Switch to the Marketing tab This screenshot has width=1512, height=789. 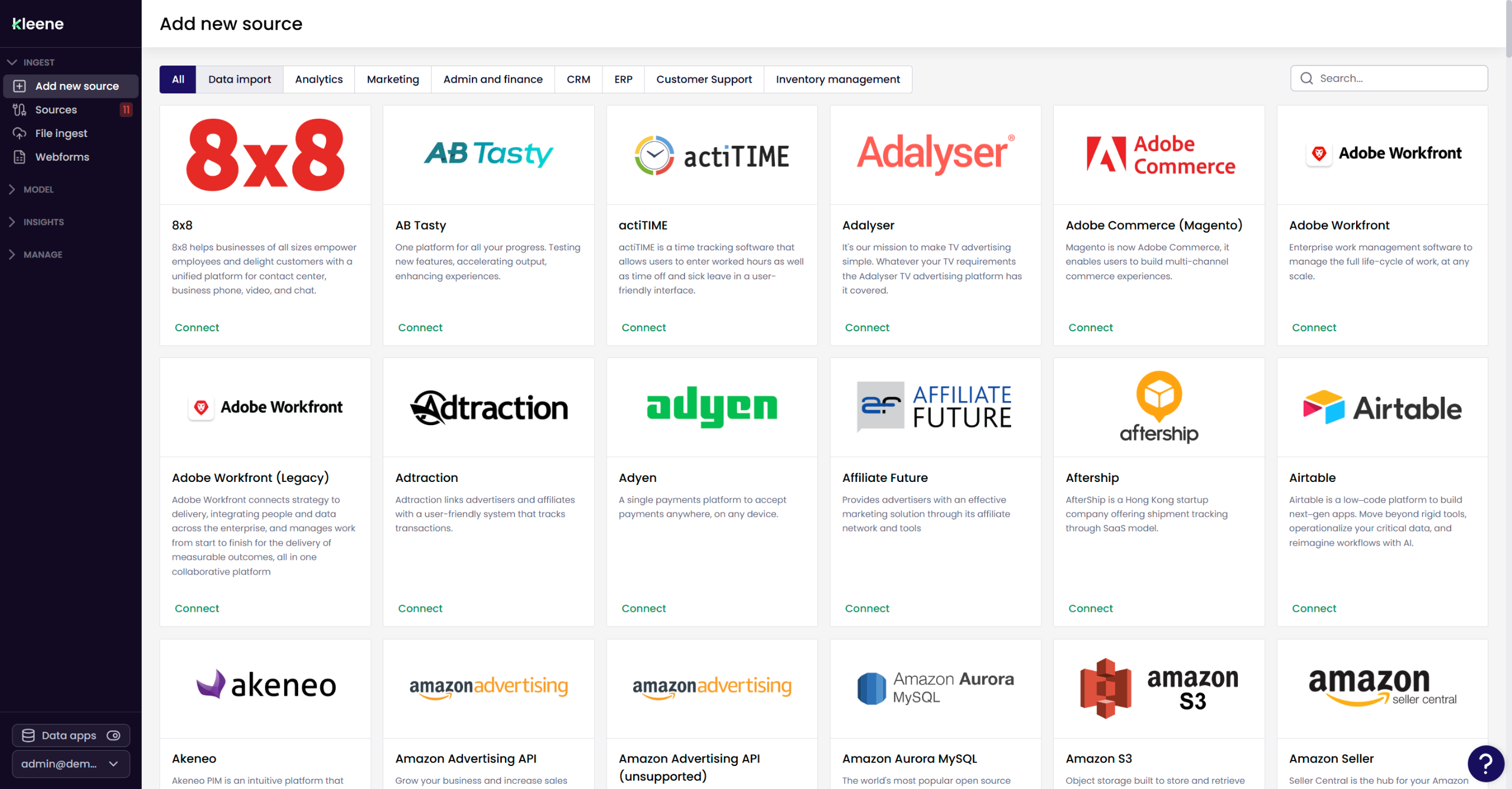point(393,79)
